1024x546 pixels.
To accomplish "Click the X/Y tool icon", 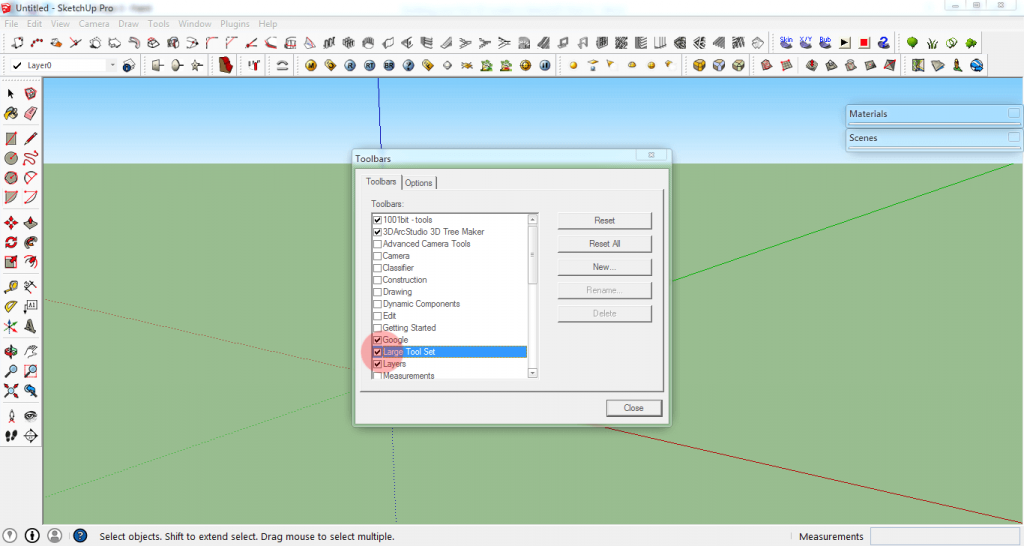I will (x=806, y=42).
